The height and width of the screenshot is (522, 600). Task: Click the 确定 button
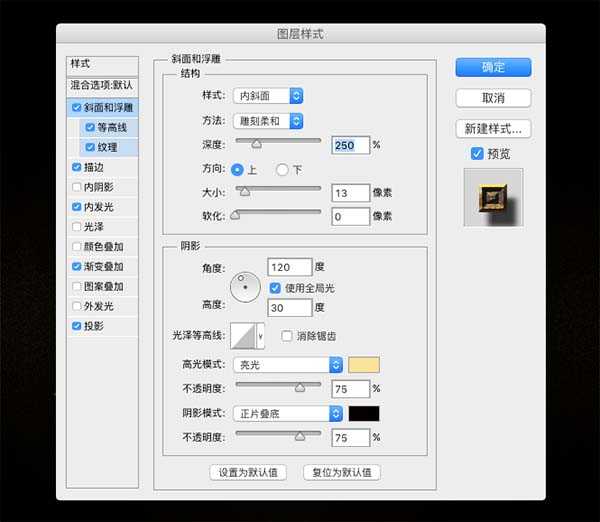[493, 67]
